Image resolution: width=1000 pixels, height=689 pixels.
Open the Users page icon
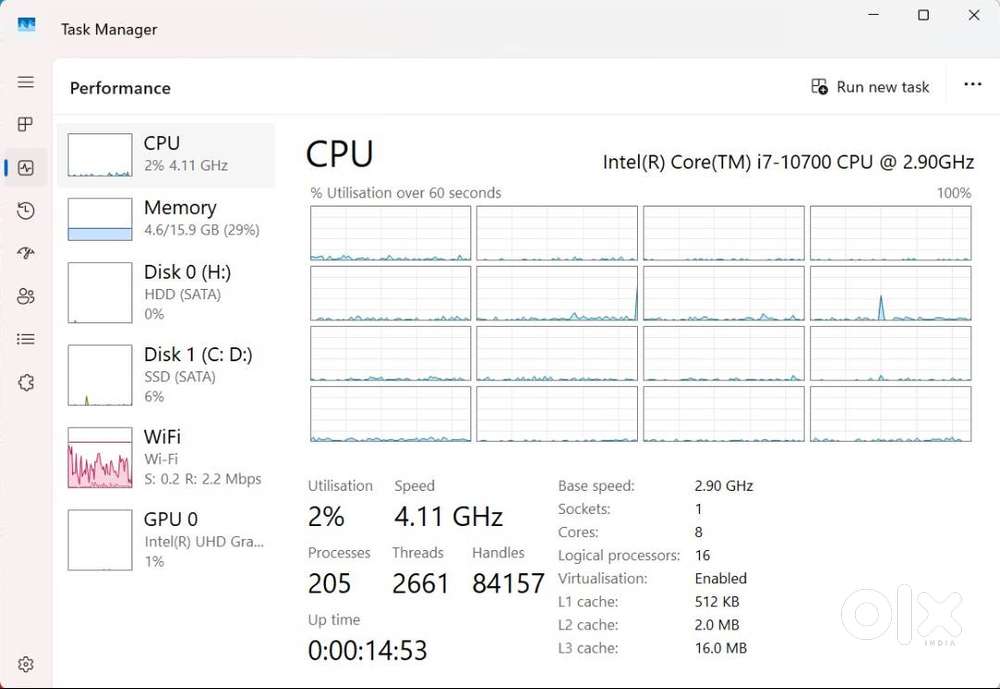coord(26,296)
